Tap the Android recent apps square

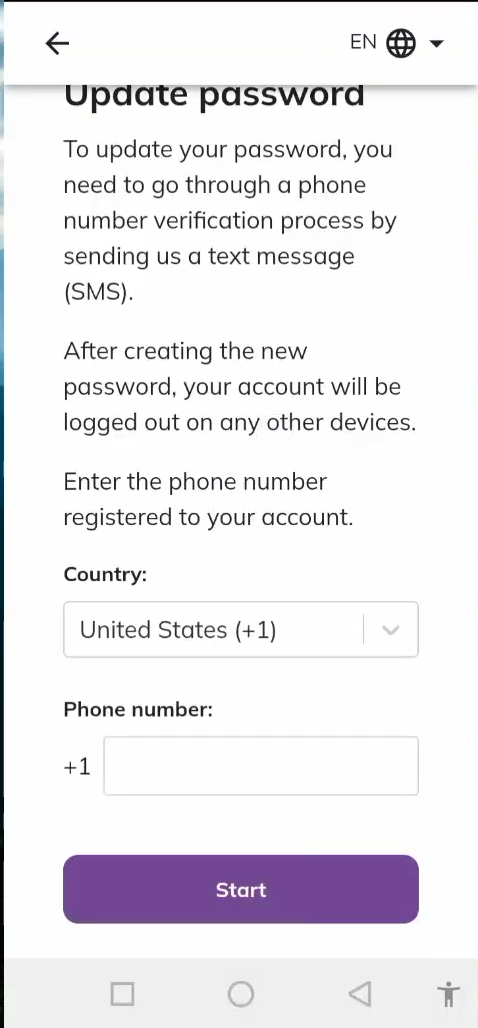pos(123,994)
